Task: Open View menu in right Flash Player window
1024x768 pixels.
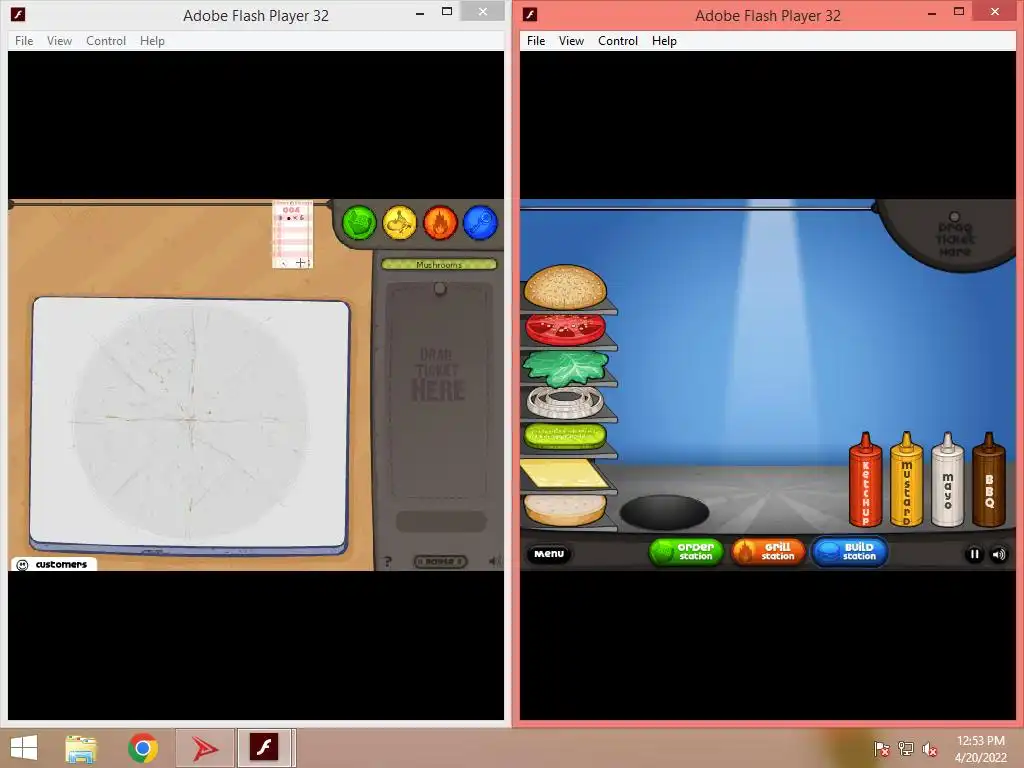Action: pyautogui.click(x=571, y=40)
